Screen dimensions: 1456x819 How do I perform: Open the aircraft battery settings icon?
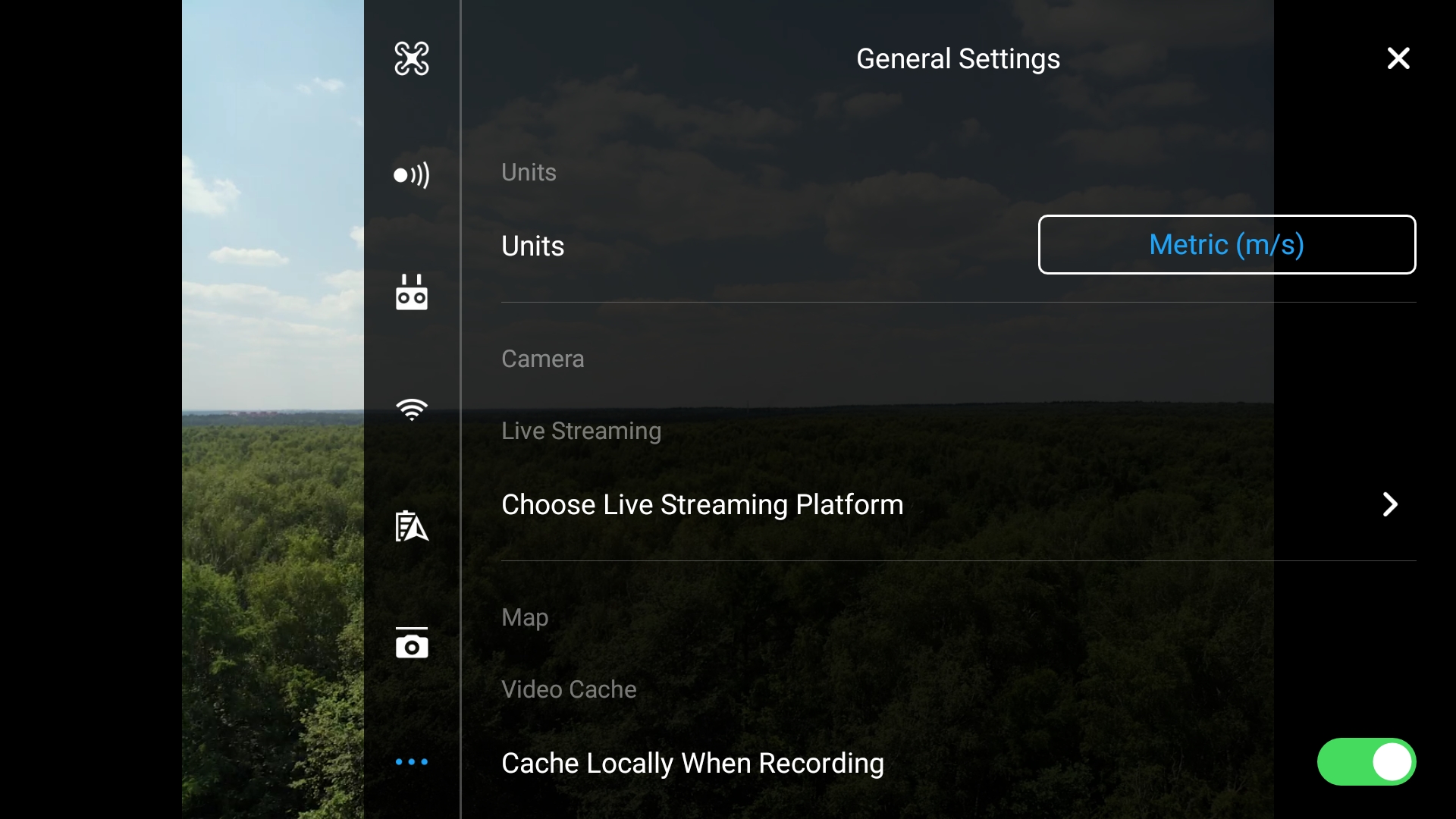click(412, 526)
